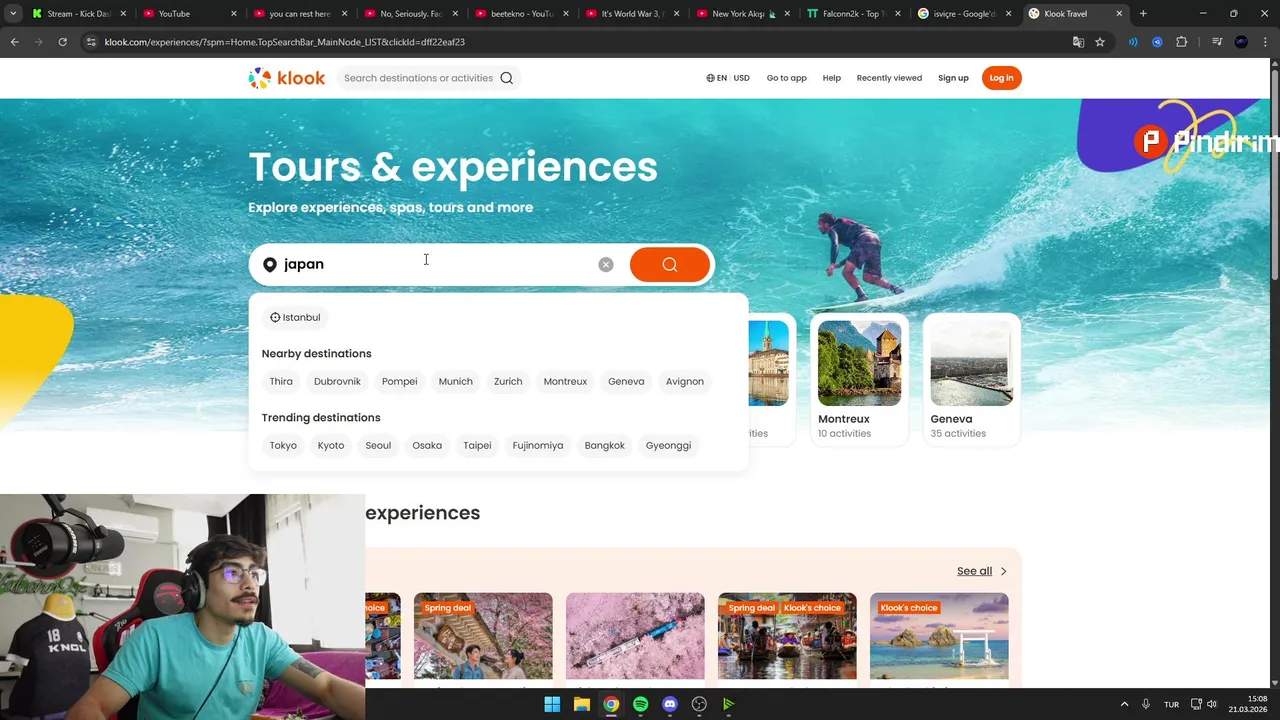Select Avignon nearby destination
This screenshot has width=1280, height=720.
(685, 381)
